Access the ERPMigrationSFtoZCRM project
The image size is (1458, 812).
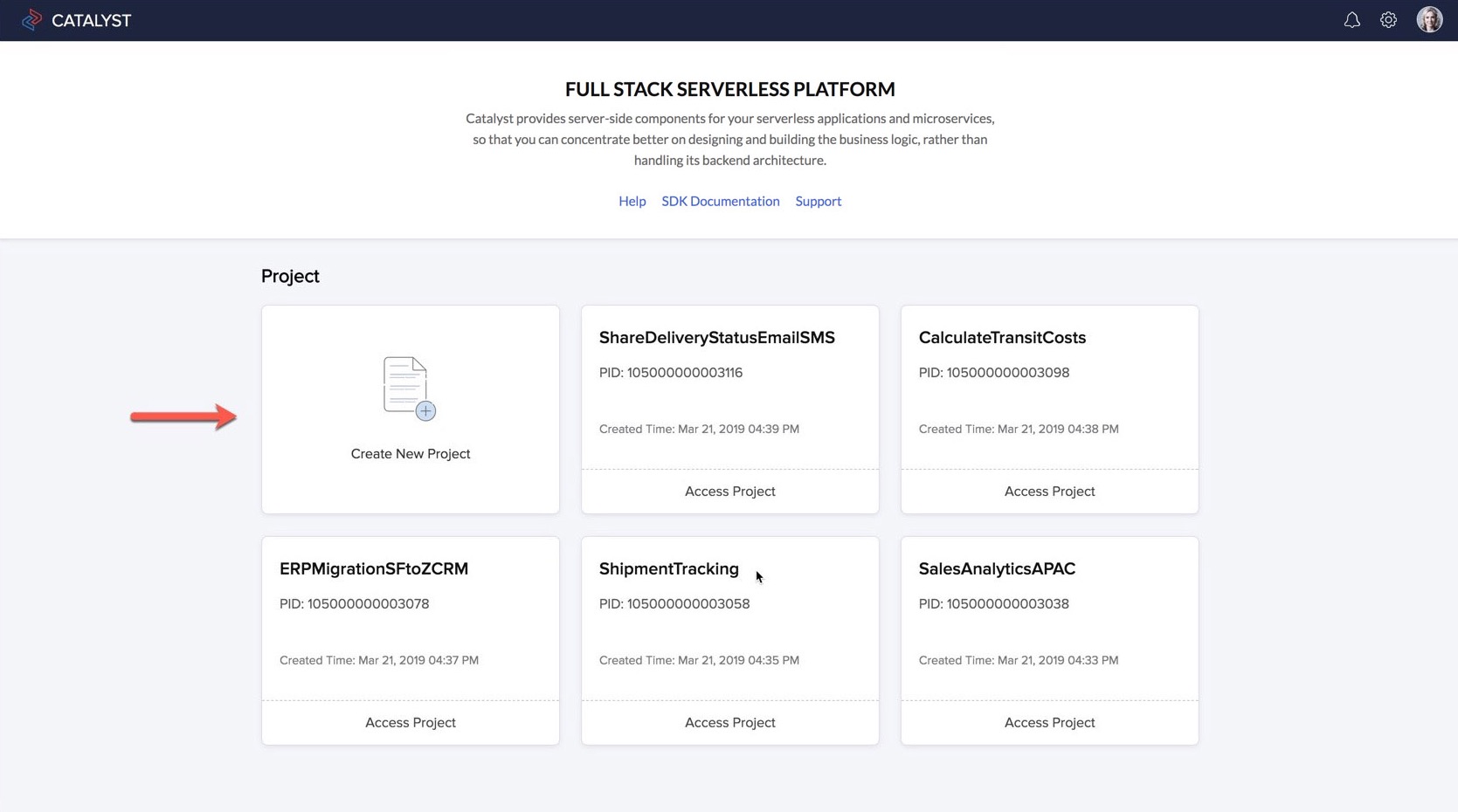point(410,722)
